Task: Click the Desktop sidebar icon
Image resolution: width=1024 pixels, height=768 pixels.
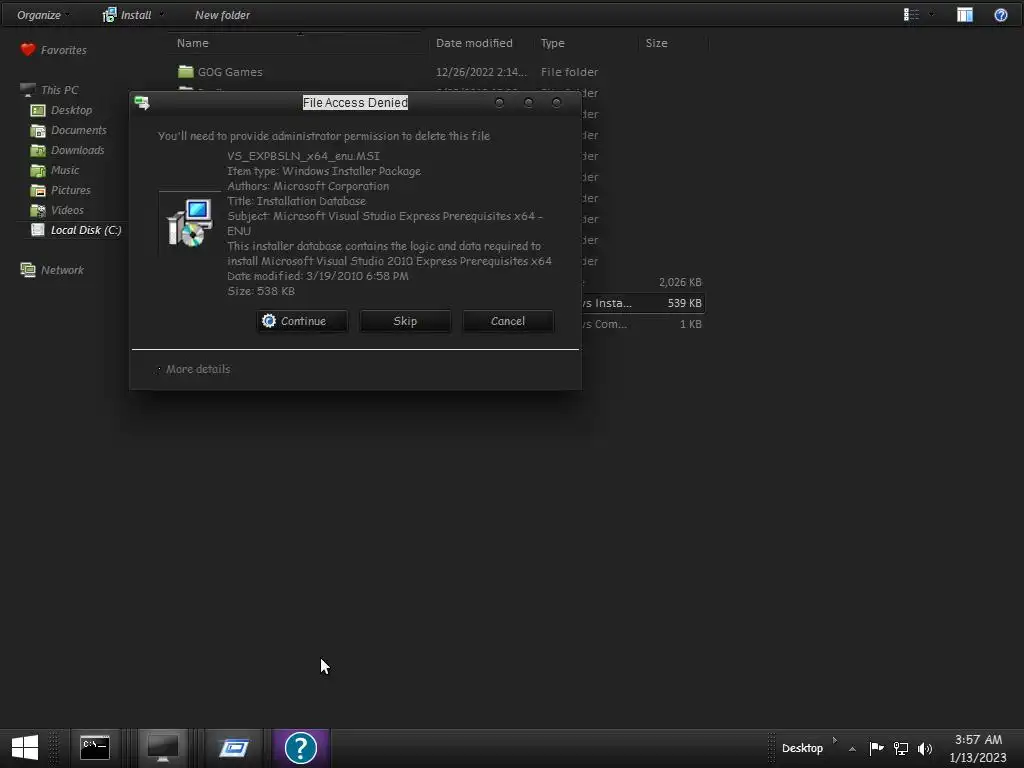Action: pyautogui.click(x=38, y=110)
